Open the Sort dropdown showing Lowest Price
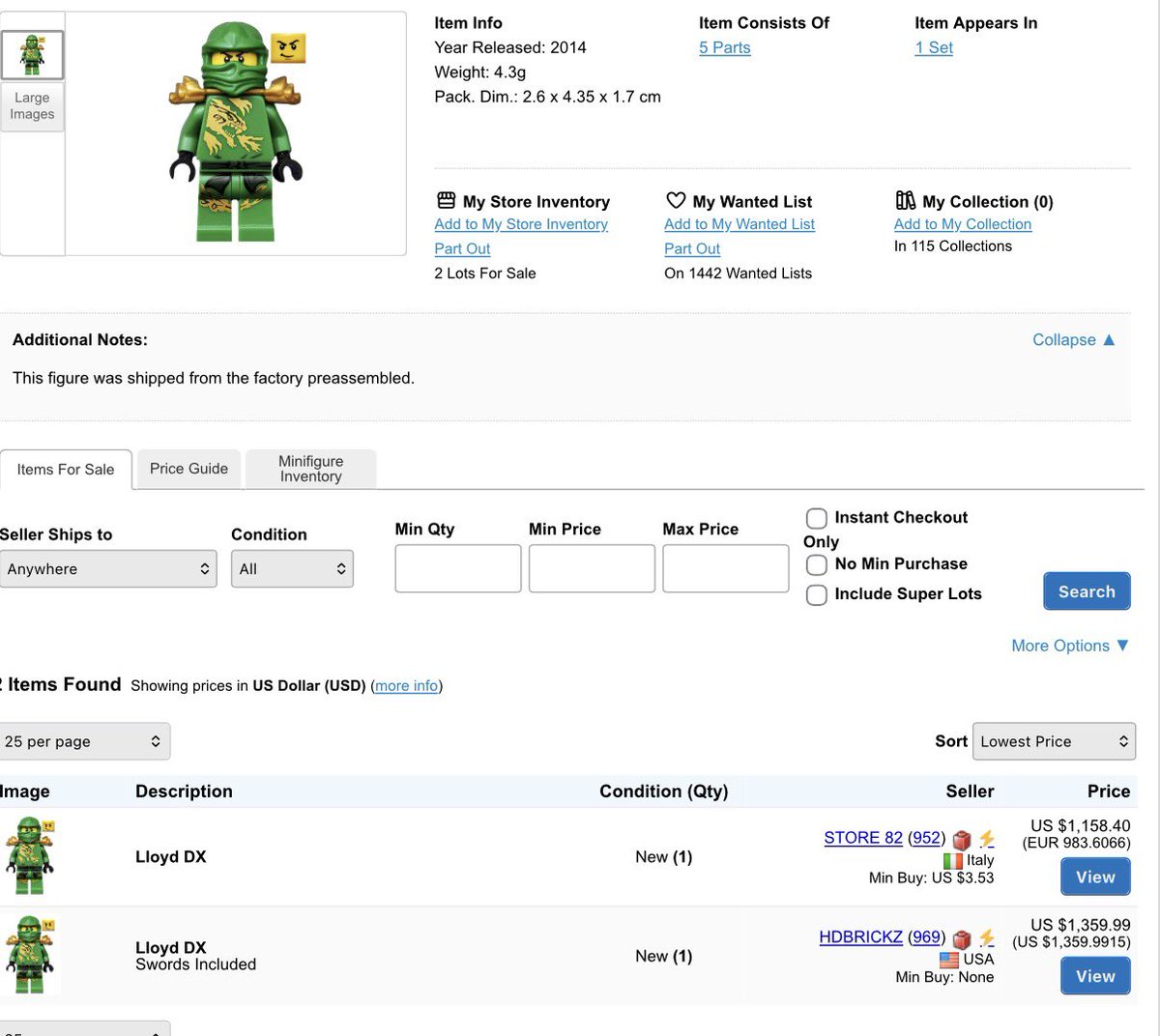The image size is (1160, 1036). pyautogui.click(x=1054, y=741)
